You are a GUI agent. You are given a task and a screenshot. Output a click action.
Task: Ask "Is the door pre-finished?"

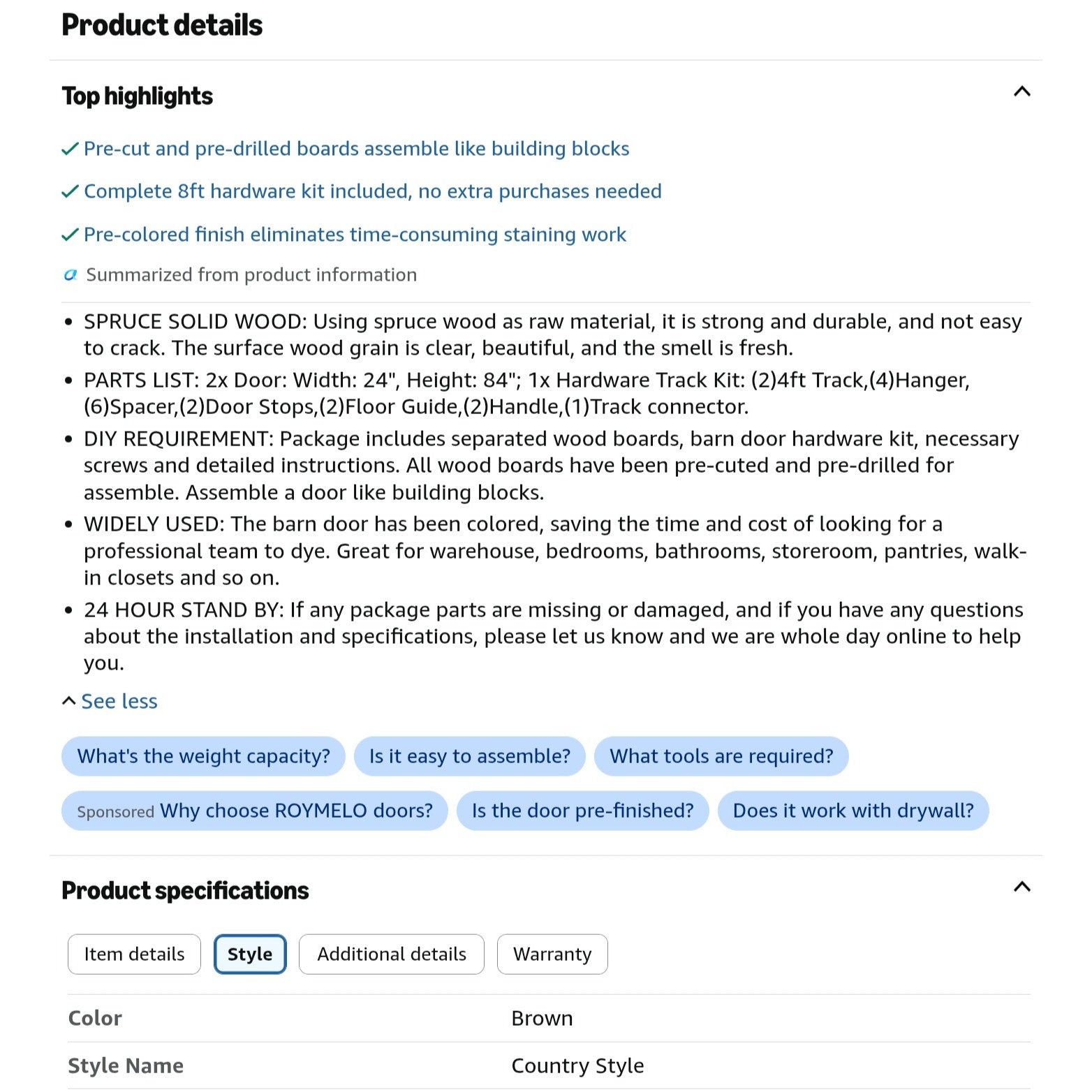[582, 811]
